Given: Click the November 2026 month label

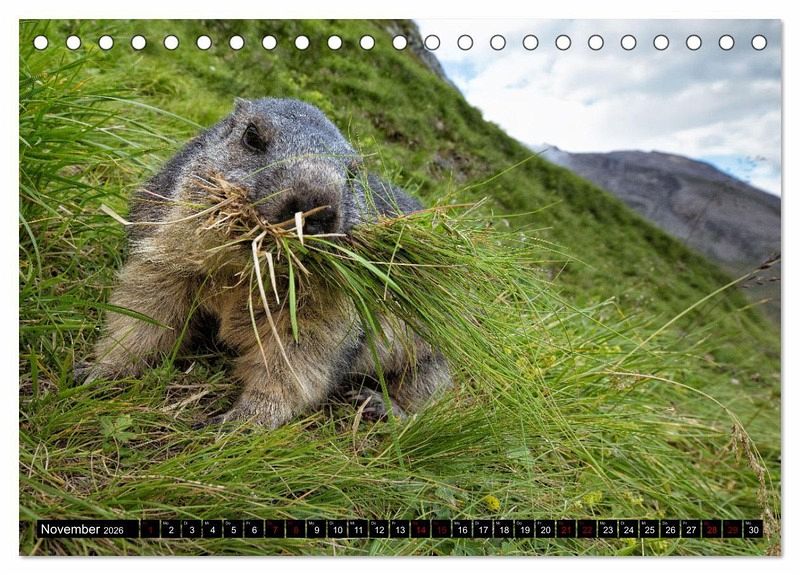Looking at the screenshot, I should coord(82,529).
